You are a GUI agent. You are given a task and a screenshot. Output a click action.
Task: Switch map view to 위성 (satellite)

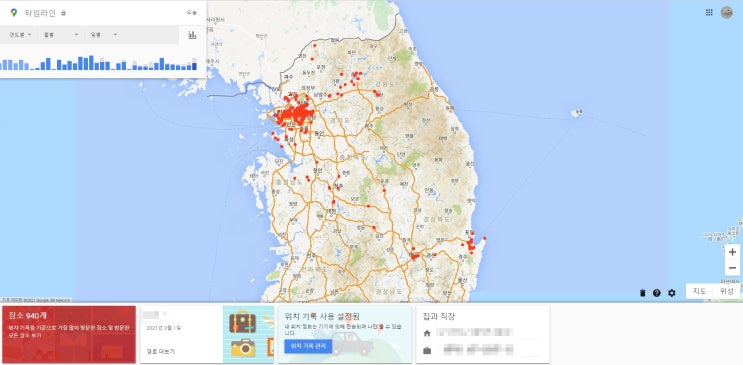coord(726,291)
